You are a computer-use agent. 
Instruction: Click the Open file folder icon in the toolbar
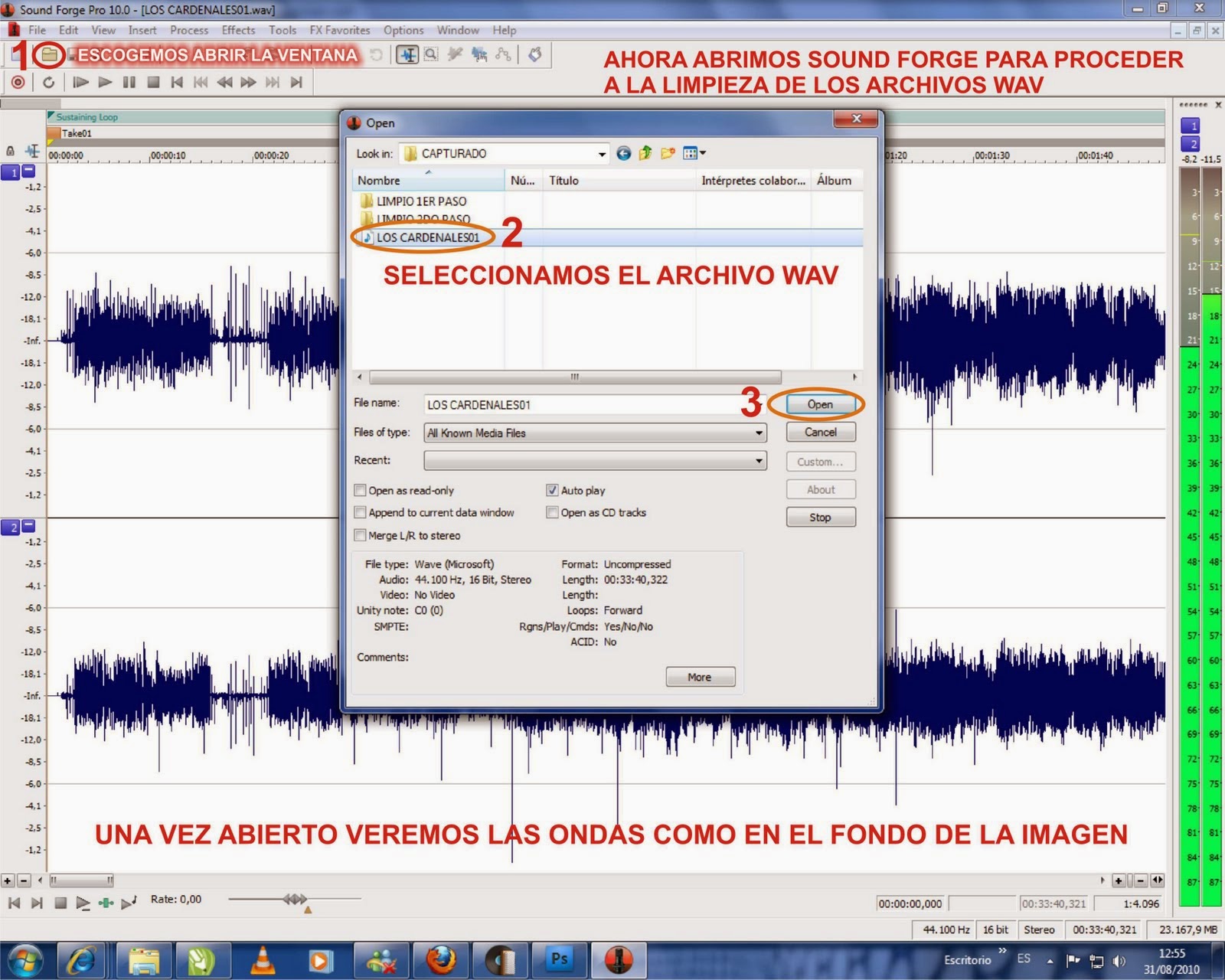click(x=49, y=54)
